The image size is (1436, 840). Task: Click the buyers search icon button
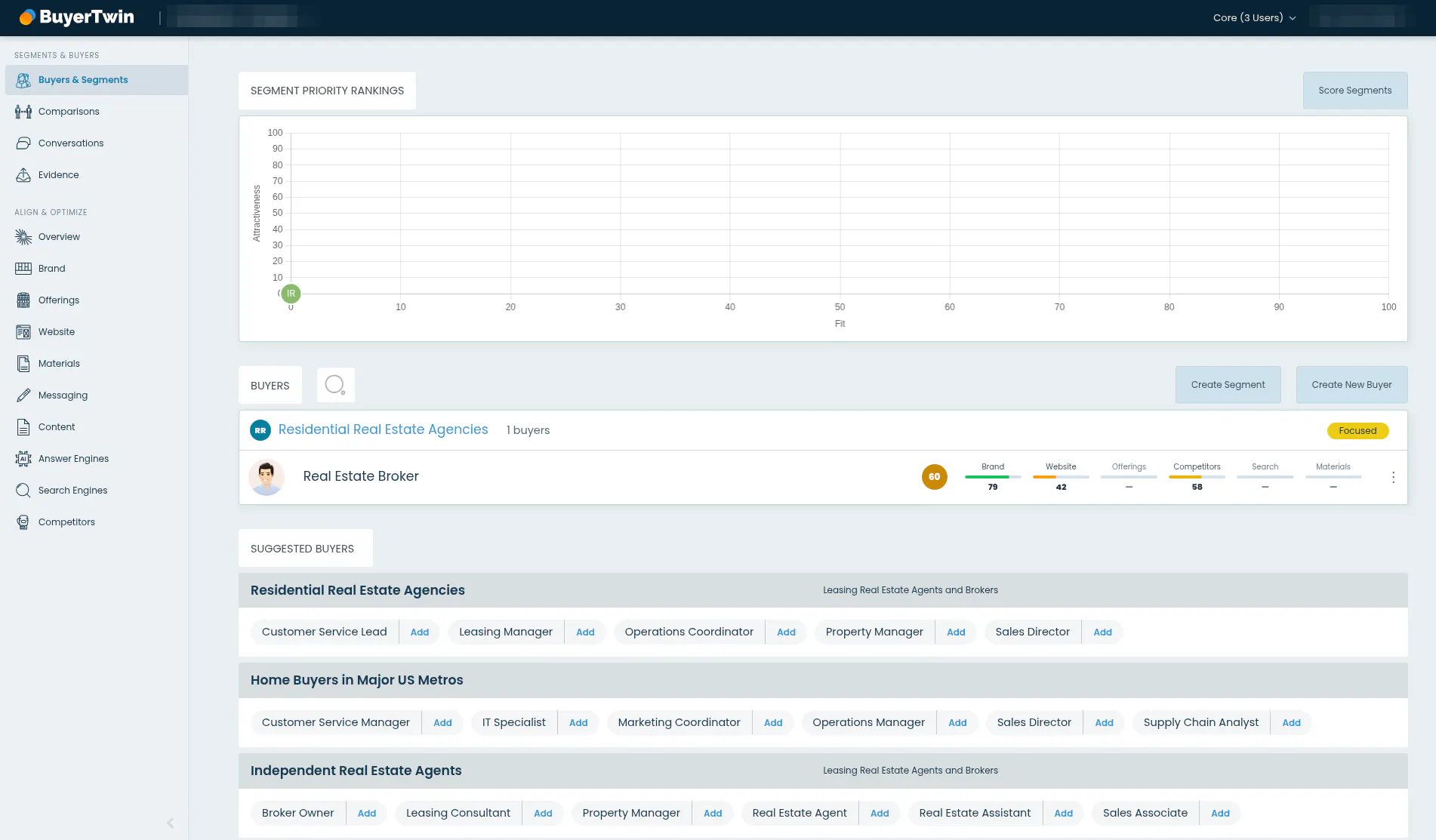tap(335, 385)
